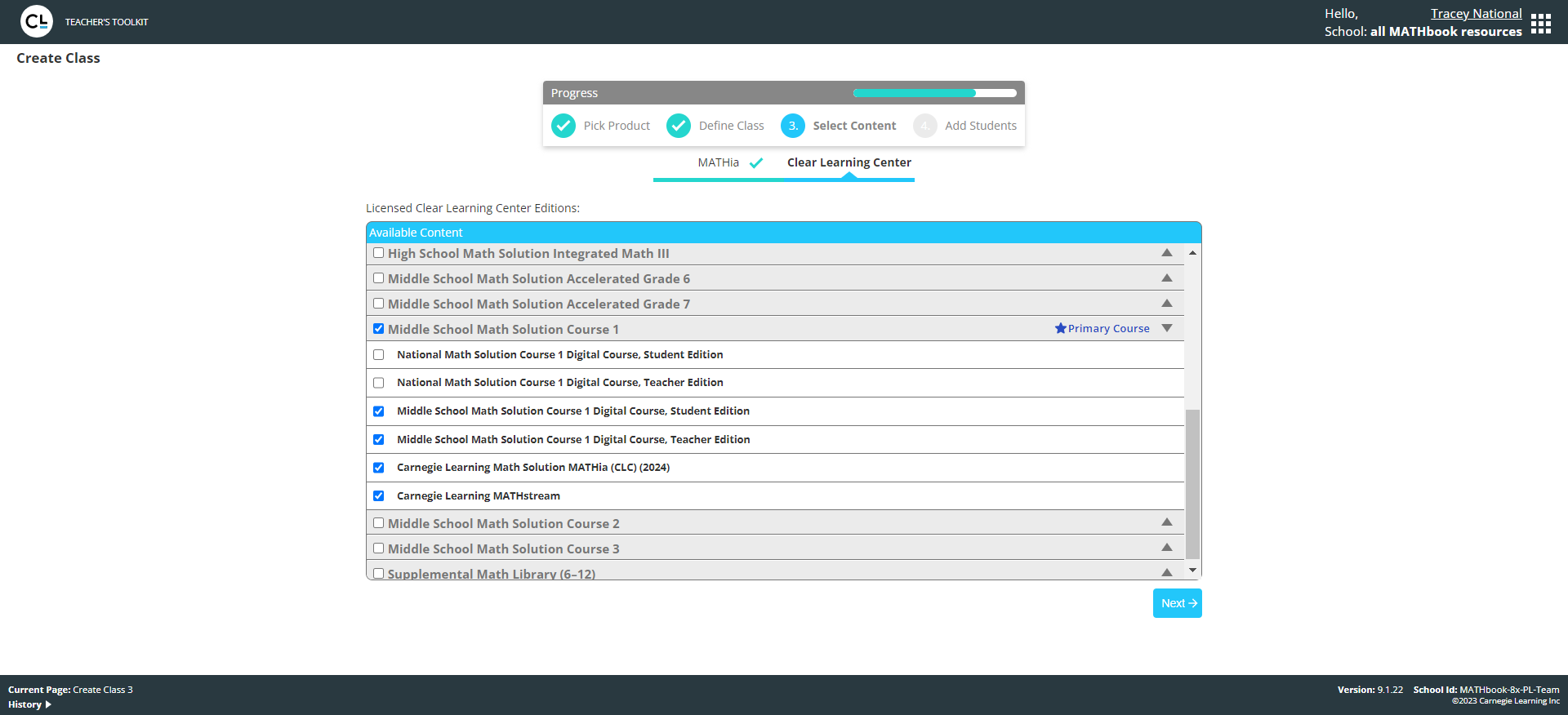The width and height of the screenshot is (1568, 715).
Task: Go to Define Class step label
Action: pyautogui.click(x=732, y=126)
